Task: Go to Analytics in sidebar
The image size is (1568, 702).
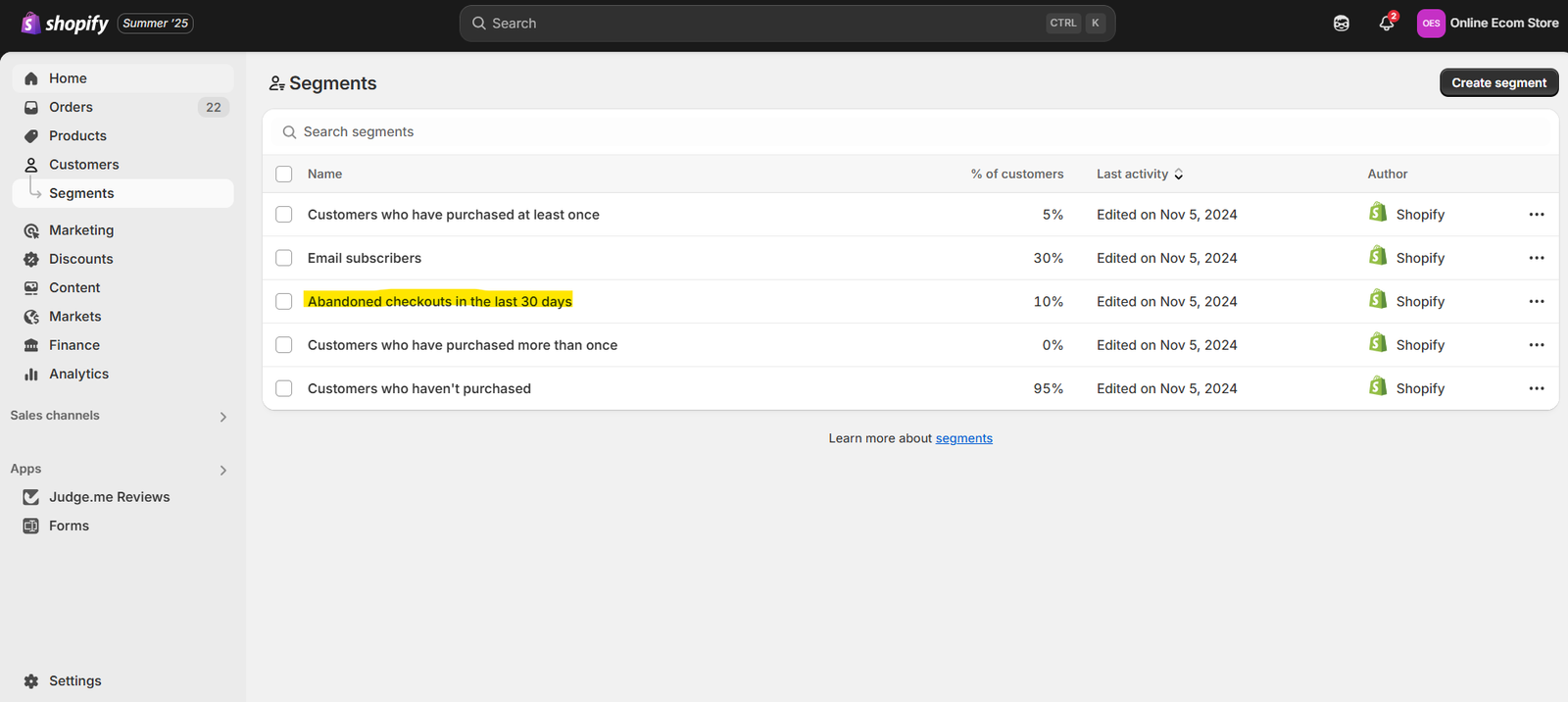Action: (x=78, y=374)
